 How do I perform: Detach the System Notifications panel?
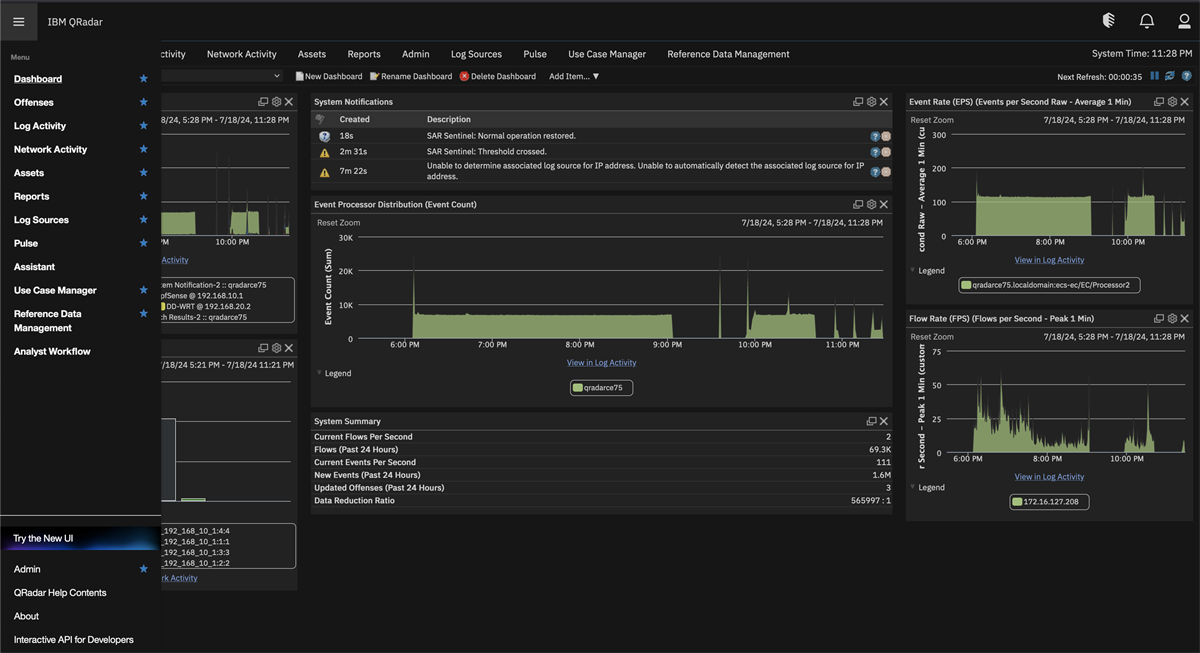click(858, 102)
